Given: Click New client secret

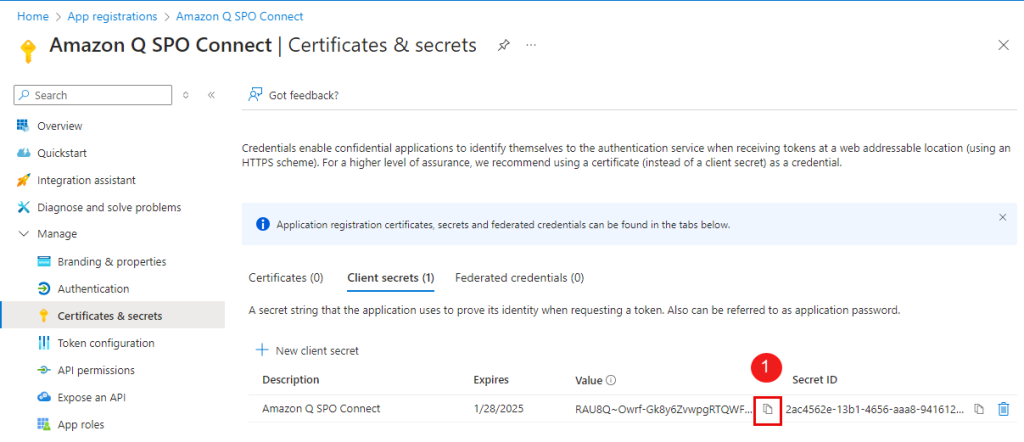Looking at the screenshot, I should tap(307, 351).
